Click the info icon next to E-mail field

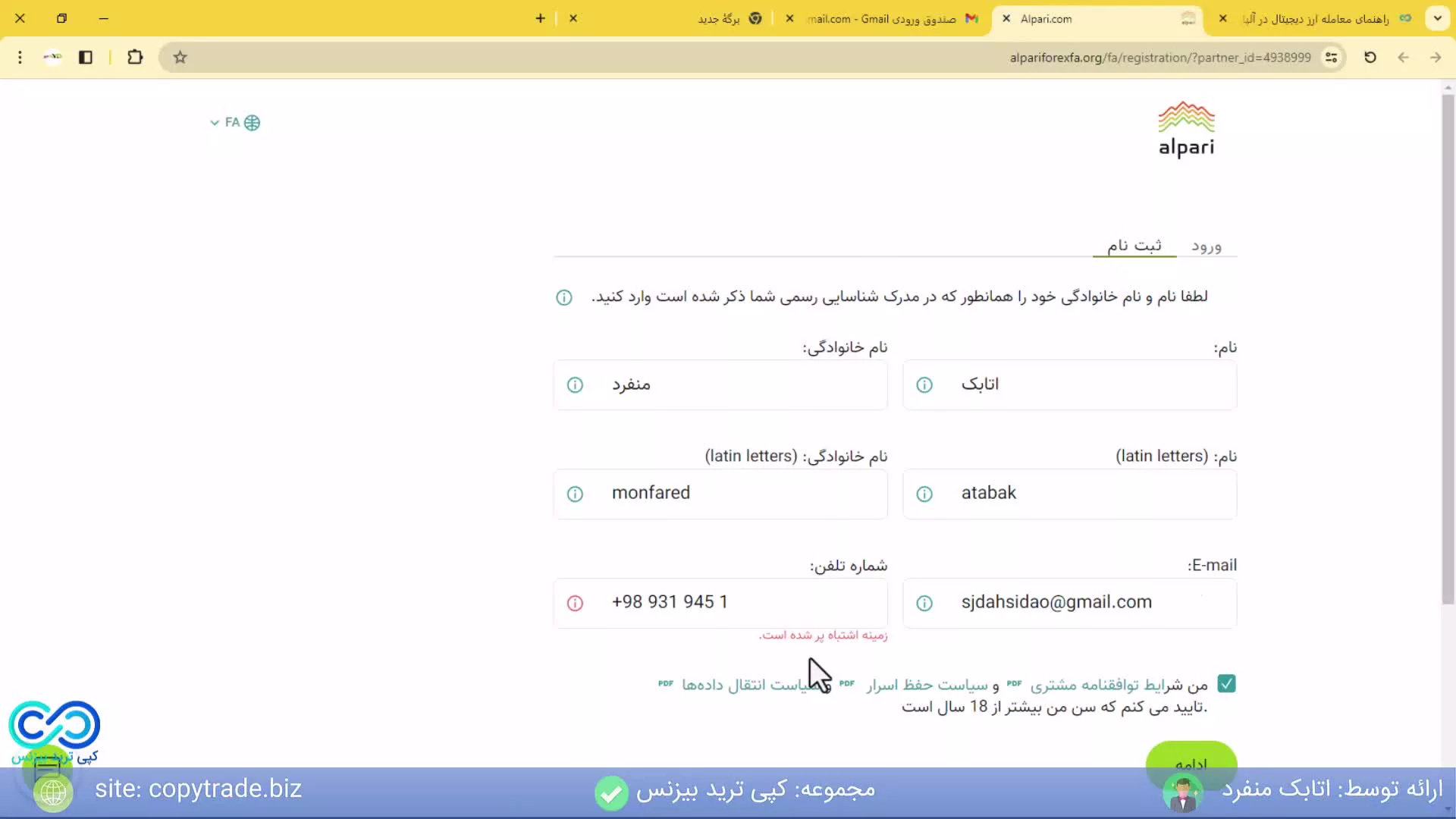[x=924, y=602]
